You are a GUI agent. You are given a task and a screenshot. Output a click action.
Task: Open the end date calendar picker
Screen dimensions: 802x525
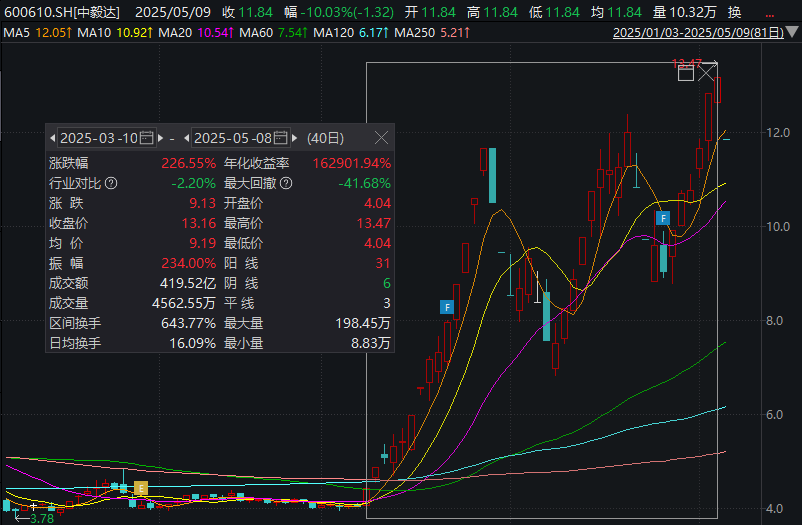281,138
